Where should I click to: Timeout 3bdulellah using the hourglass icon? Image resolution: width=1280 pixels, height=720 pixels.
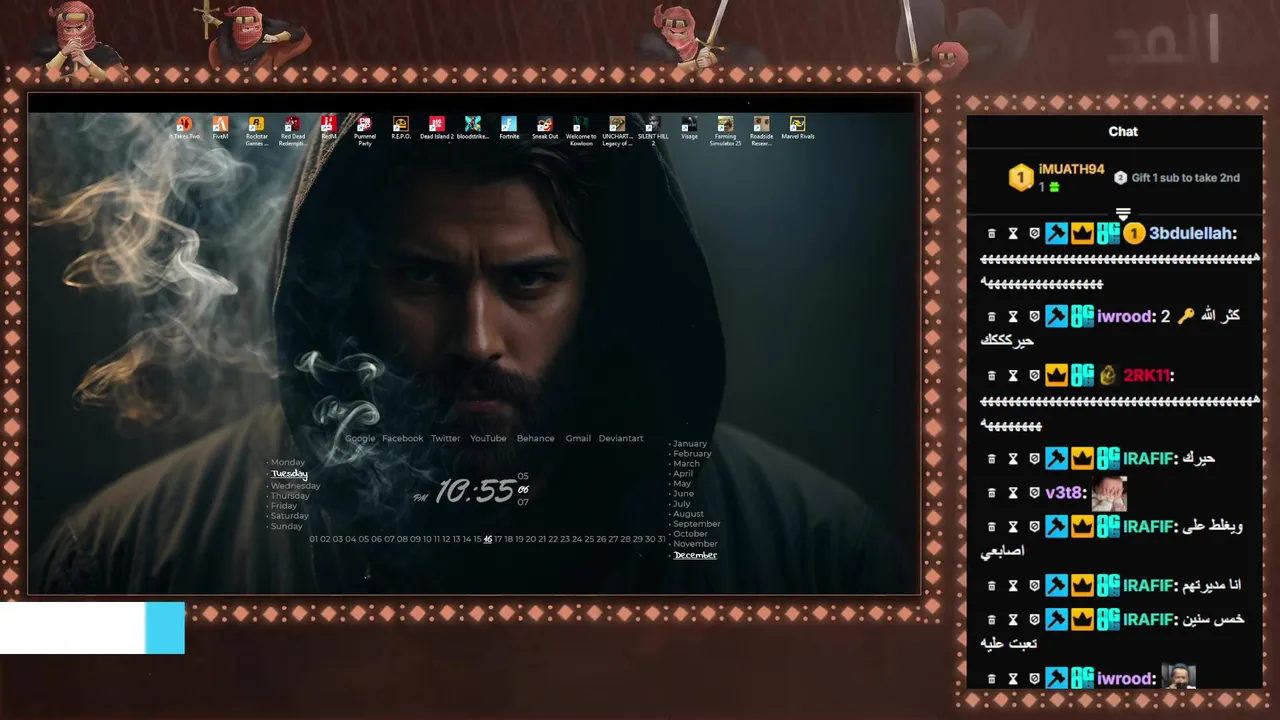[1012, 233]
